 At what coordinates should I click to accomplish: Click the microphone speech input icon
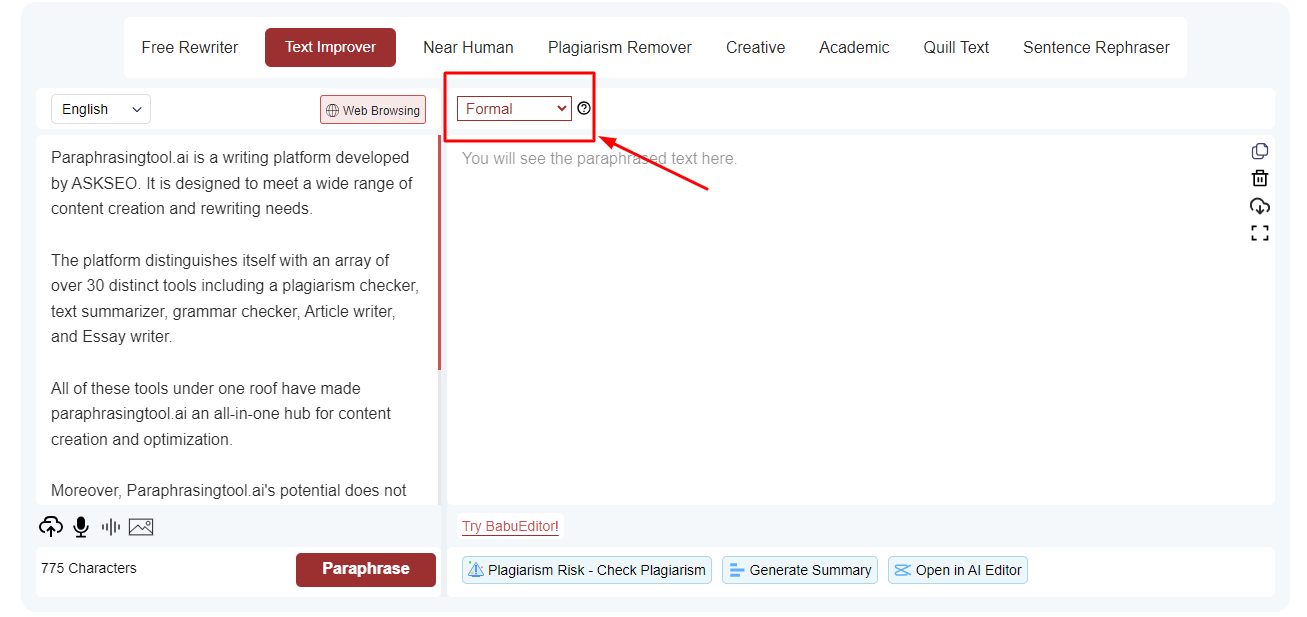pos(81,527)
